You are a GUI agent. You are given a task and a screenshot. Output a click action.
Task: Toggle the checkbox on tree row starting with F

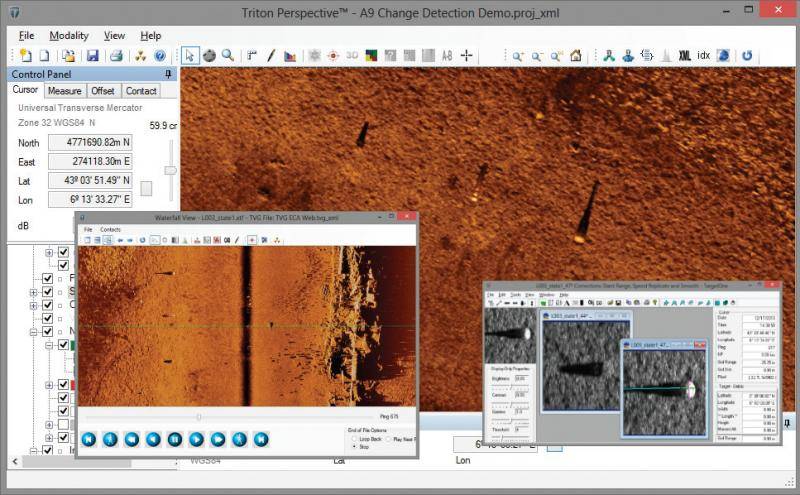point(47,279)
